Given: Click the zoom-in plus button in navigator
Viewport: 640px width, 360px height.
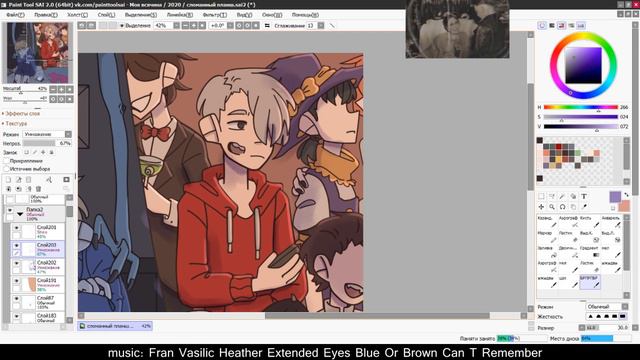Looking at the screenshot, I should point(61,89).
